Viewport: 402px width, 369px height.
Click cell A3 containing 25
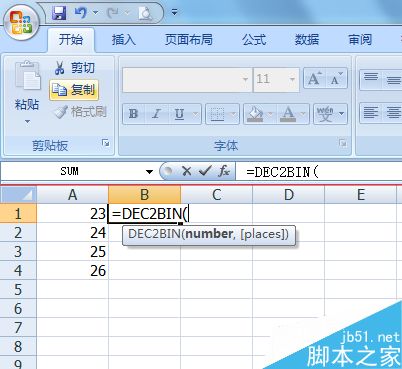coord(72,251)
